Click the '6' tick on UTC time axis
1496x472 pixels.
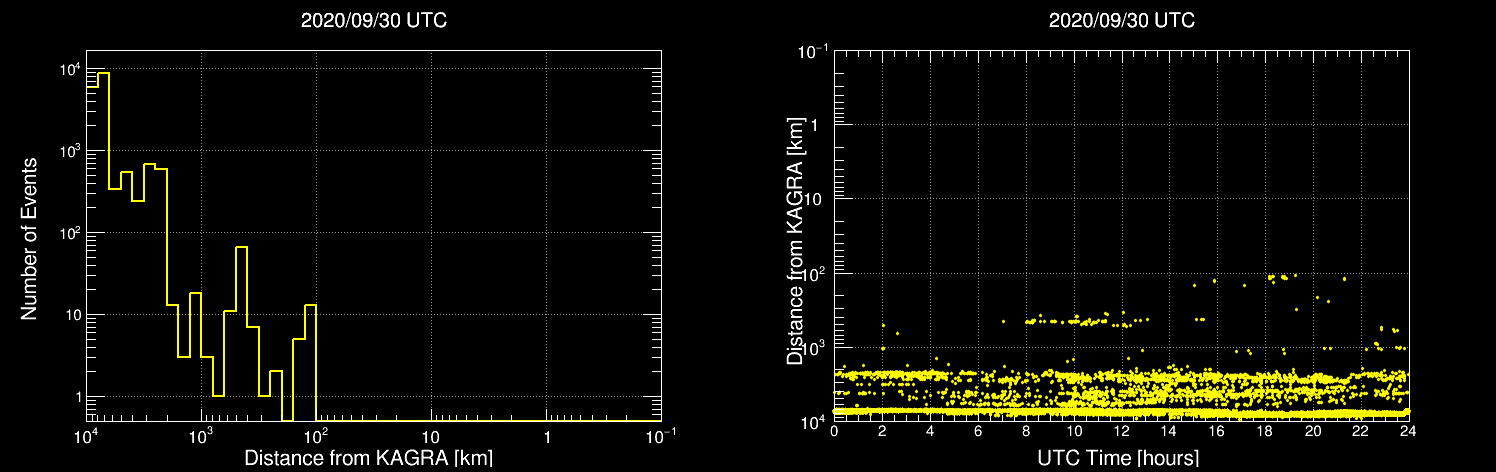(978, 433)
